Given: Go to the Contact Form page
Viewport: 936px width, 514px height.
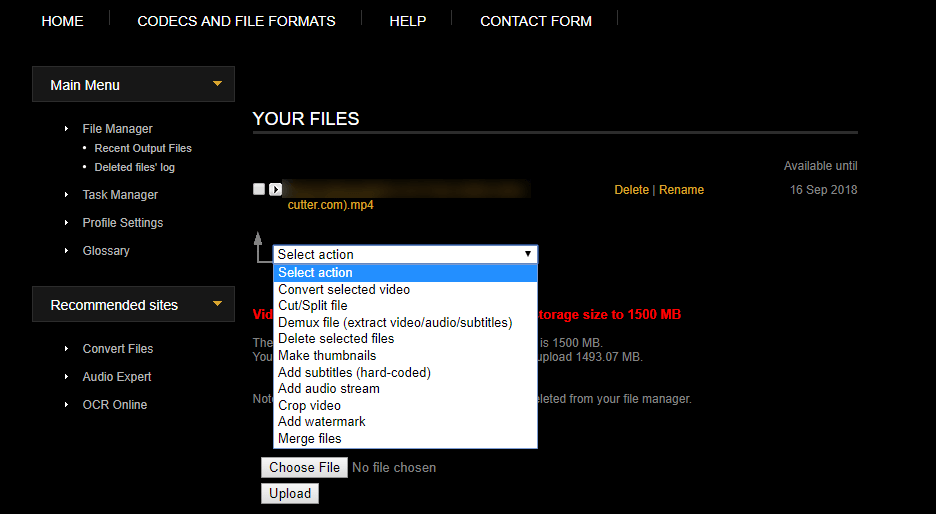Looking at the screenshot, I should pyautogui.click(x=536, y=21).
